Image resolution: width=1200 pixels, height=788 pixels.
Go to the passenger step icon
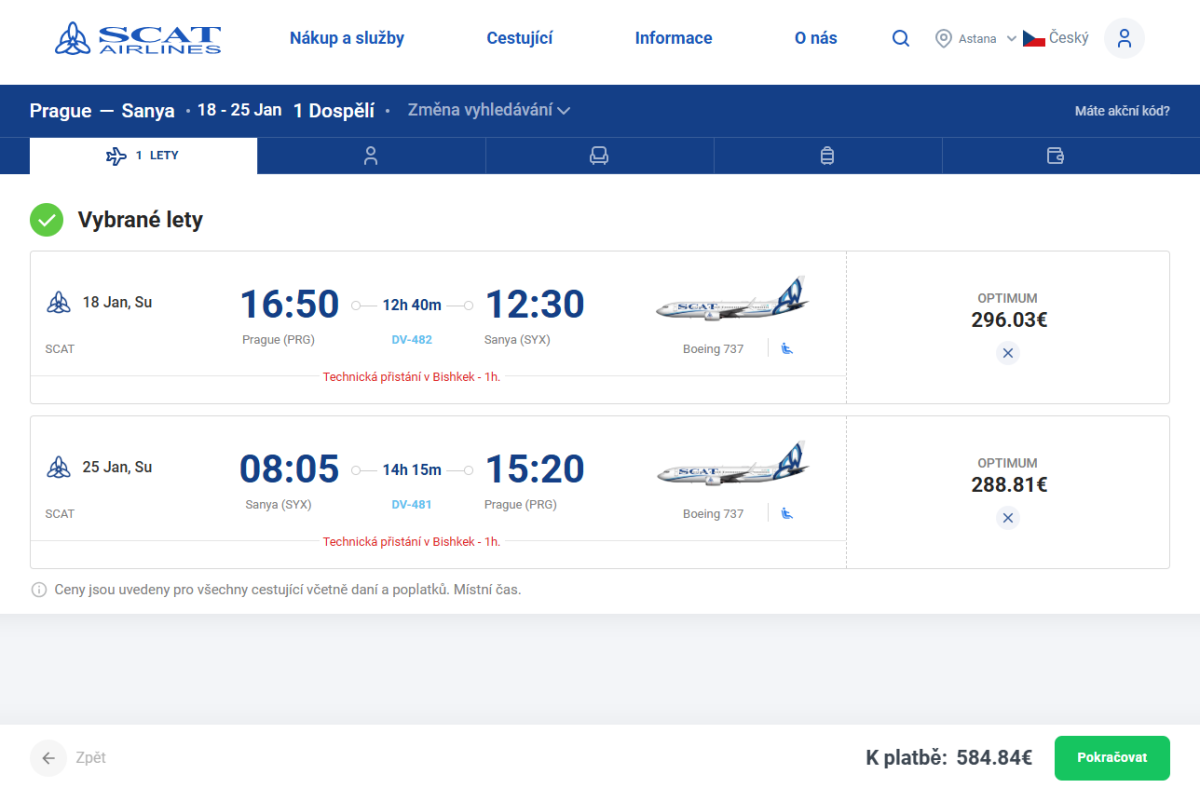(x=371, y=156)
